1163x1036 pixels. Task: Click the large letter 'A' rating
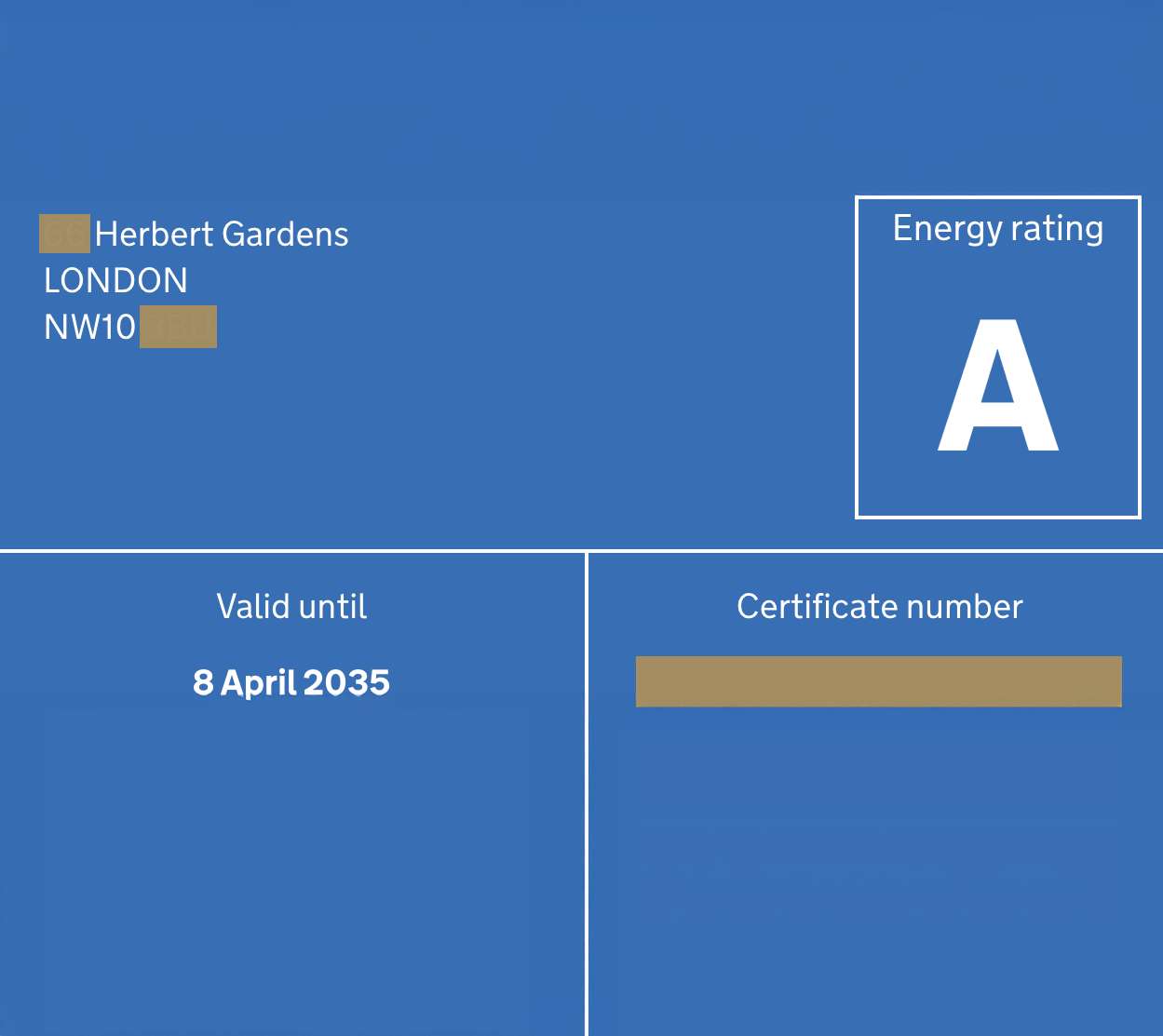998,384
